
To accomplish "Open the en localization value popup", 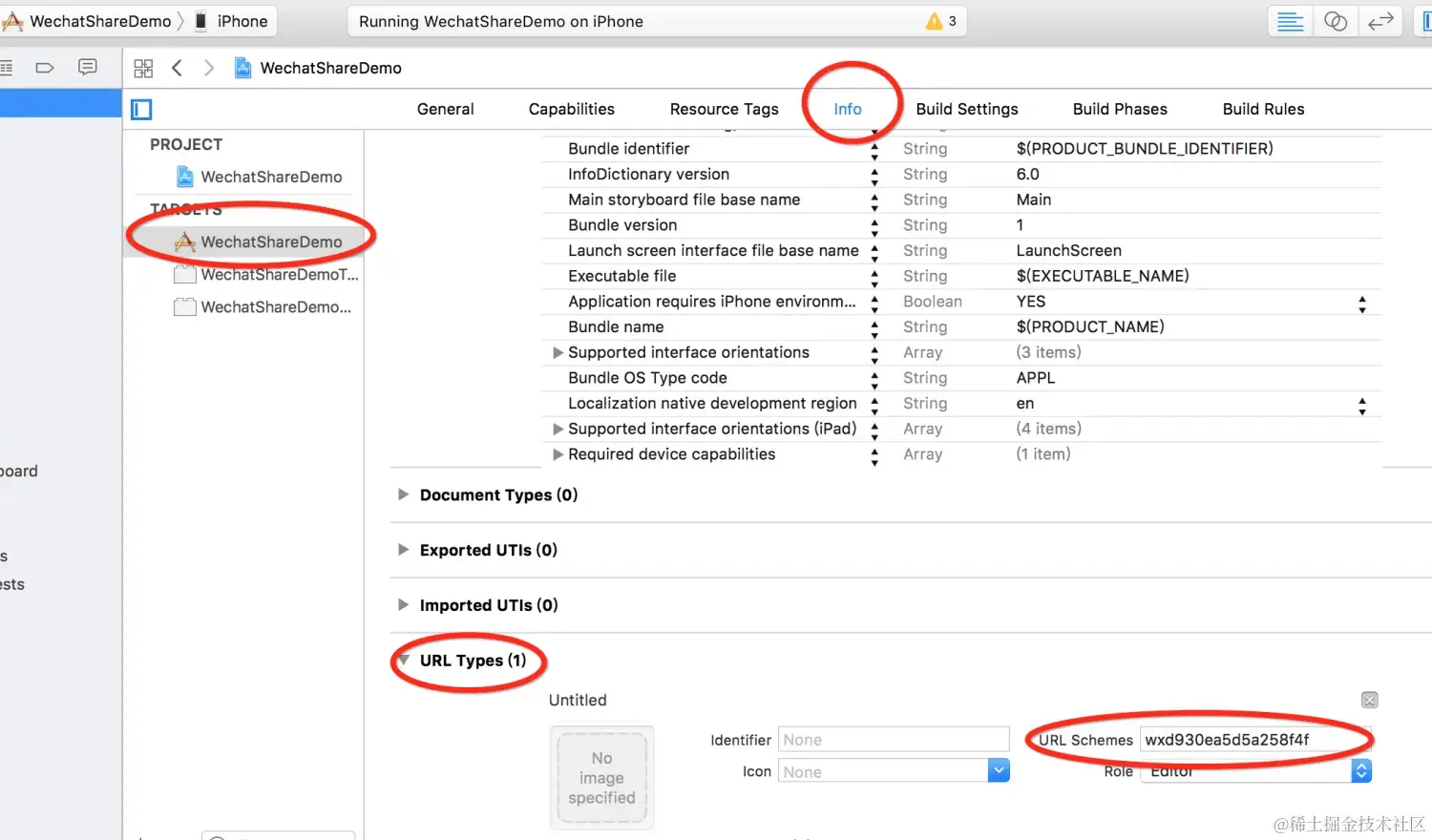I will pyautogui.click(x=1362, y=405).
